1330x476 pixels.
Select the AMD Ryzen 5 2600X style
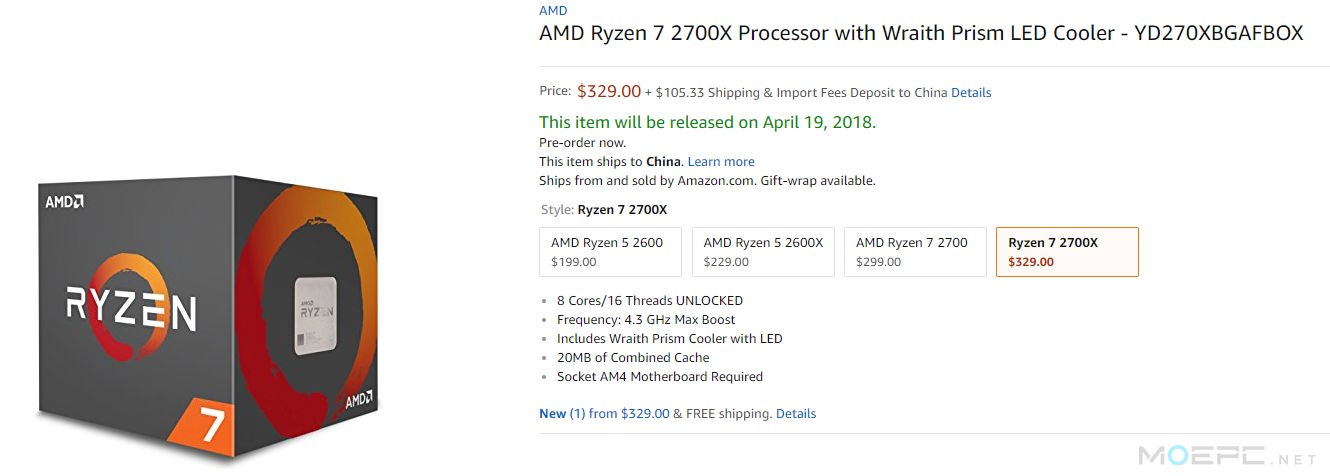pyautogui.click(x=764, y=252)
